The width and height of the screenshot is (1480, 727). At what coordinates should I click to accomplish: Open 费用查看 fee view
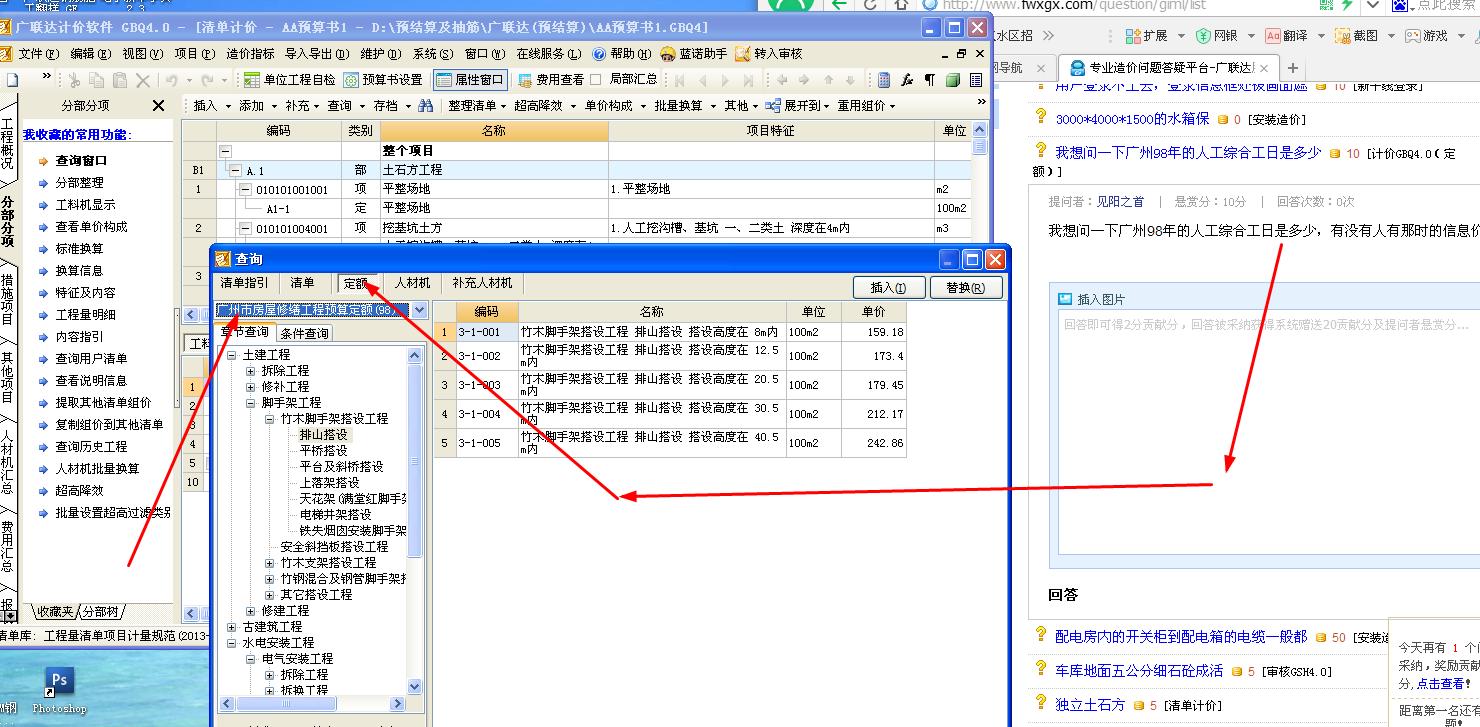click(550, 80)
